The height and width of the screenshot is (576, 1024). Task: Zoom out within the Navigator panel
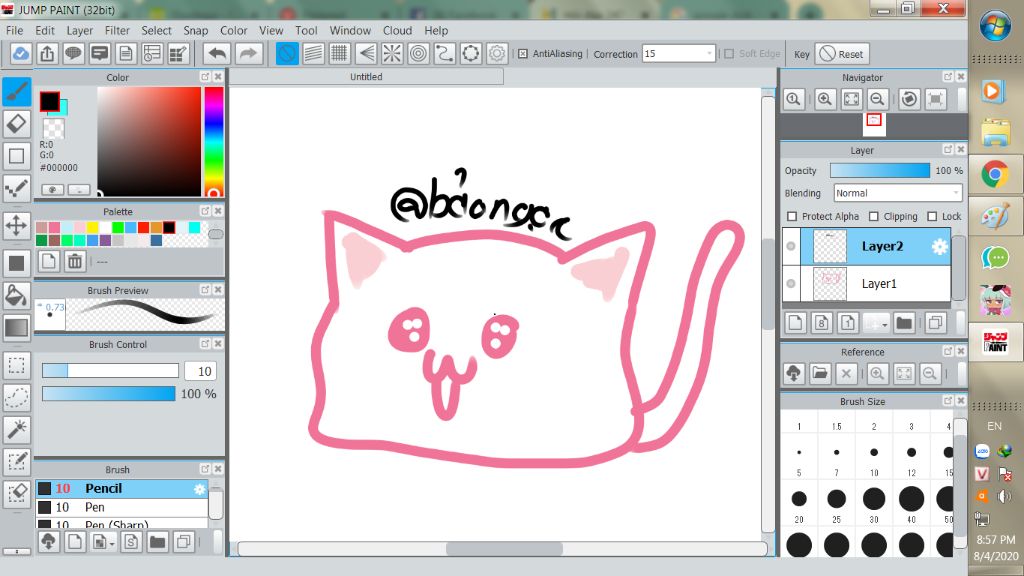[877, 99]
